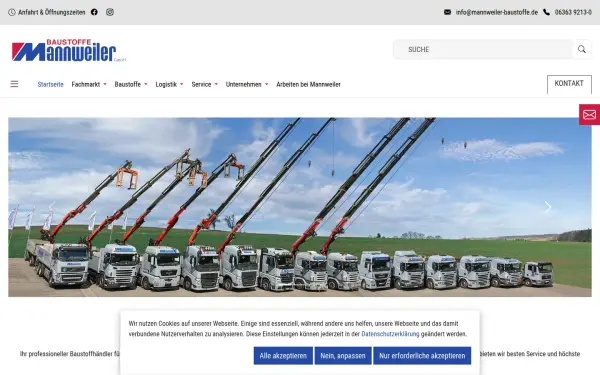Click the clock icon beside Anfahrt & Öffnungszeiten
The height and width of the screenshot is (375, 600).
[12, 12]
